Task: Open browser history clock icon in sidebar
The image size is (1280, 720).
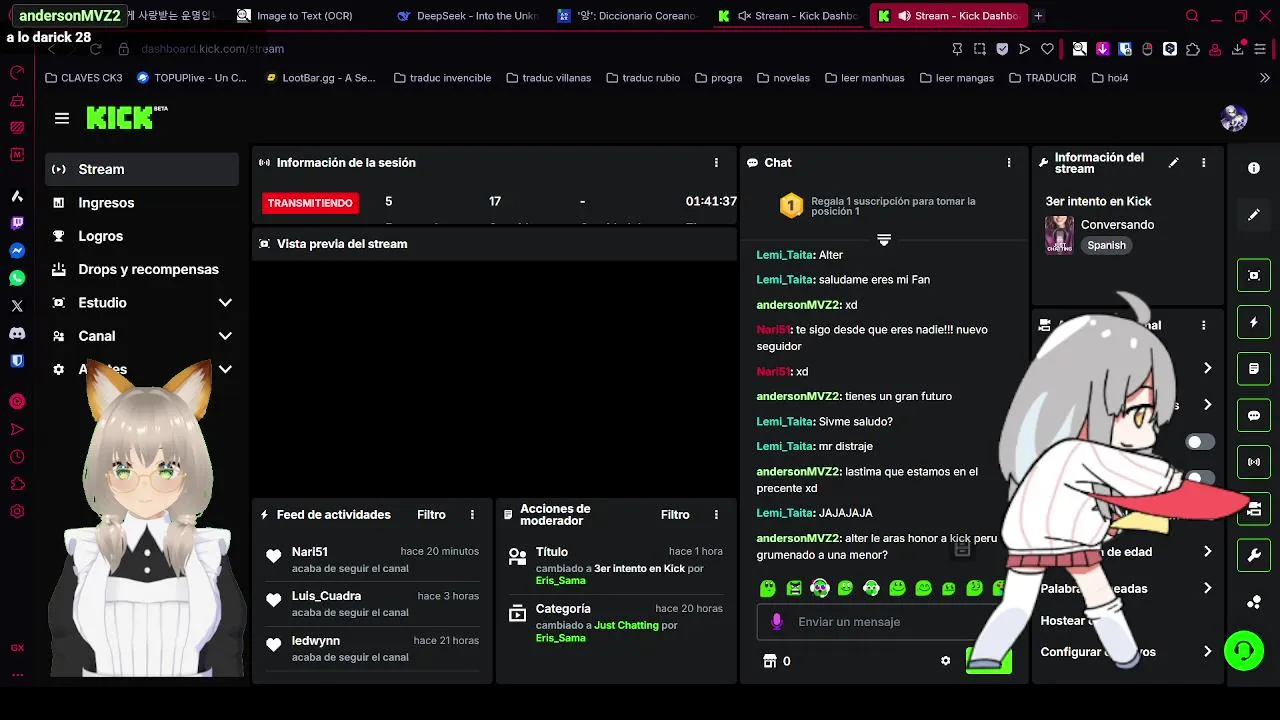Action: point(17,457)
